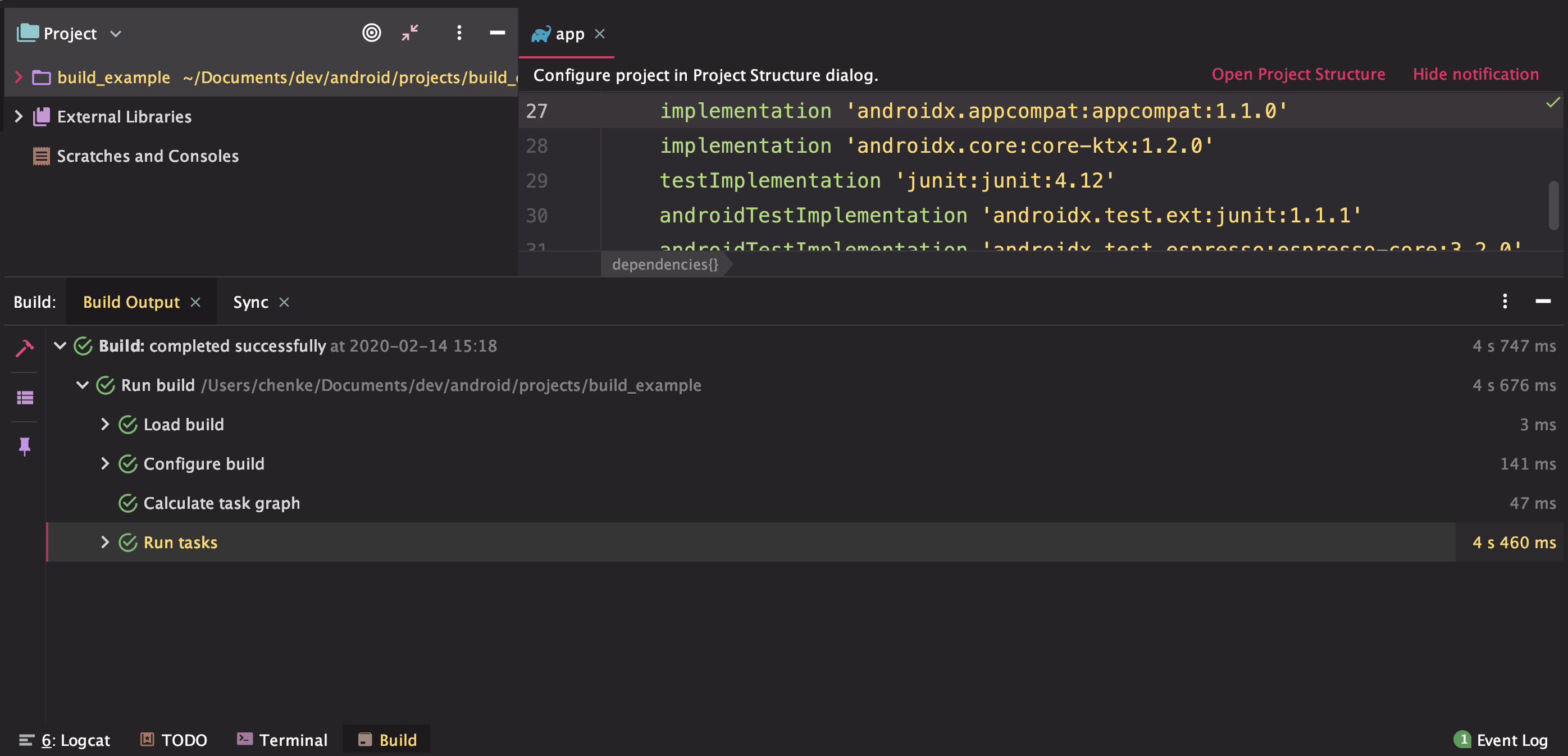Expand the Run tasks node
Screen dimensions: 1568x756
pyautogui.click(x=104, y=543)
